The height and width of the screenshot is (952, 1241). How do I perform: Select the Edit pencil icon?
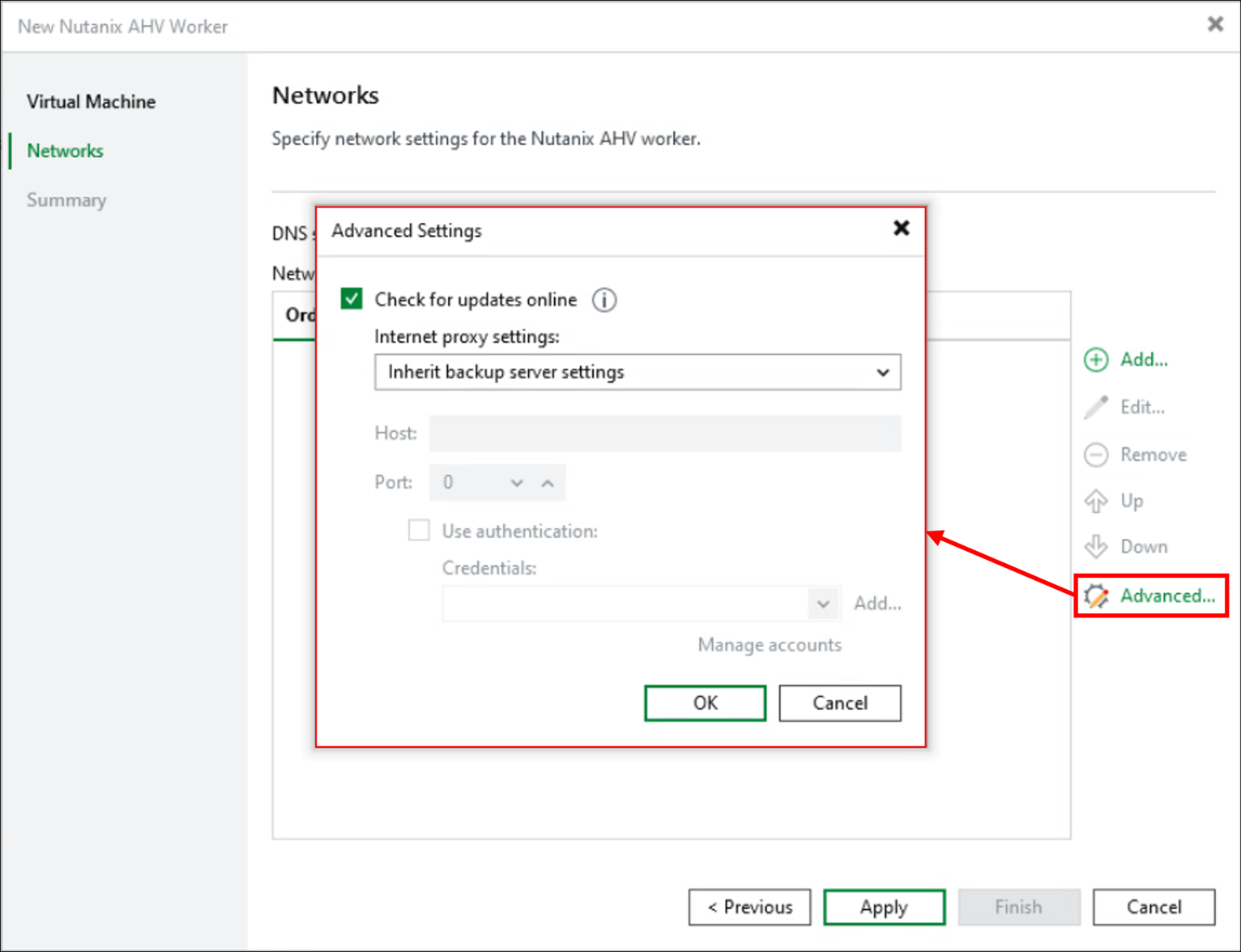(x=1096, y=407)
